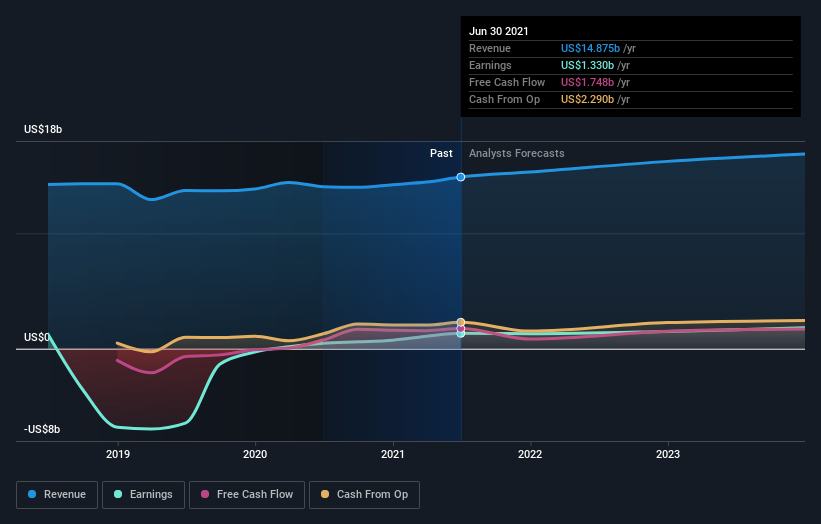Select the 2021 x-axis label
Screen dimensions: 821x524
[393, 454]
